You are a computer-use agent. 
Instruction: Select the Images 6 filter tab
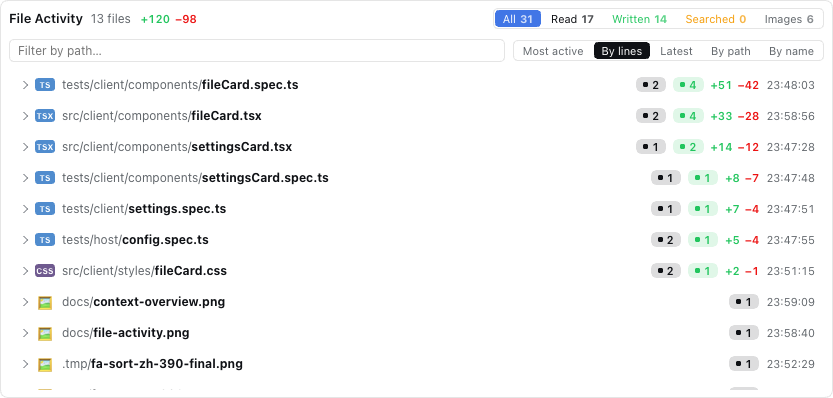tap(789, 19)
